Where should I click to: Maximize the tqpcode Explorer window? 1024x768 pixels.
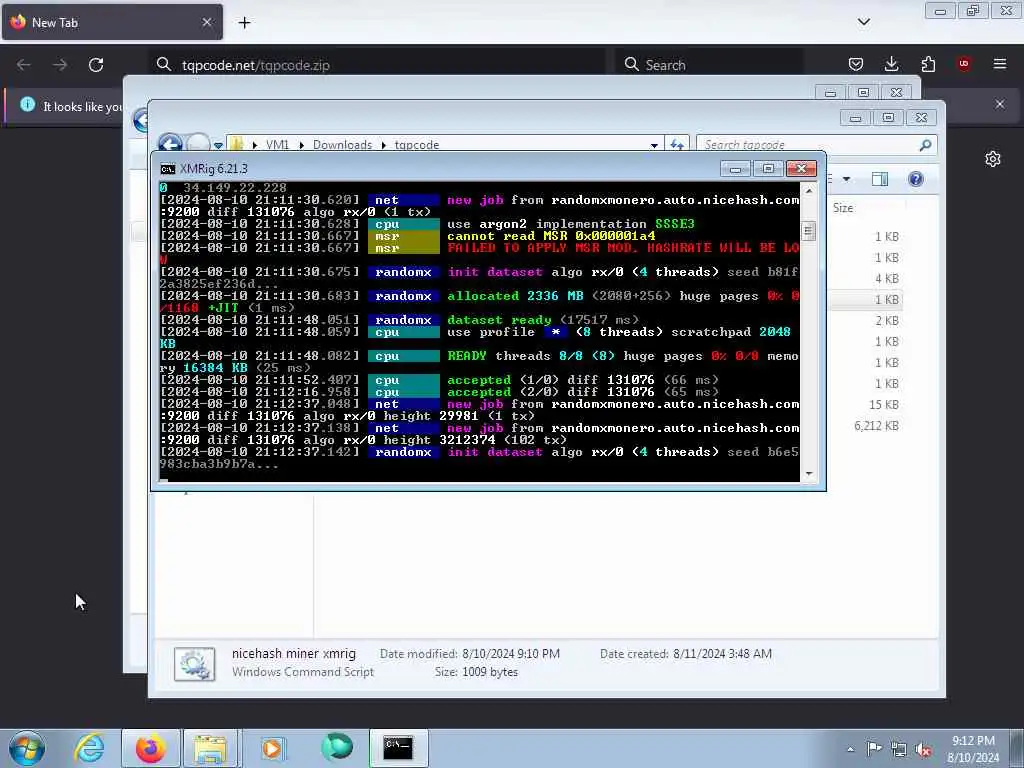click(888, 118)
